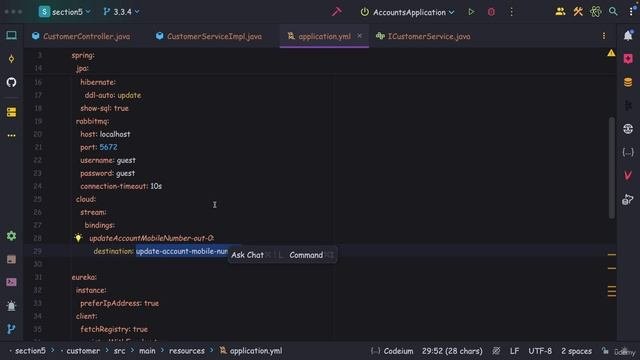Change 2 spaces indent setting

(x=576, y=351)
